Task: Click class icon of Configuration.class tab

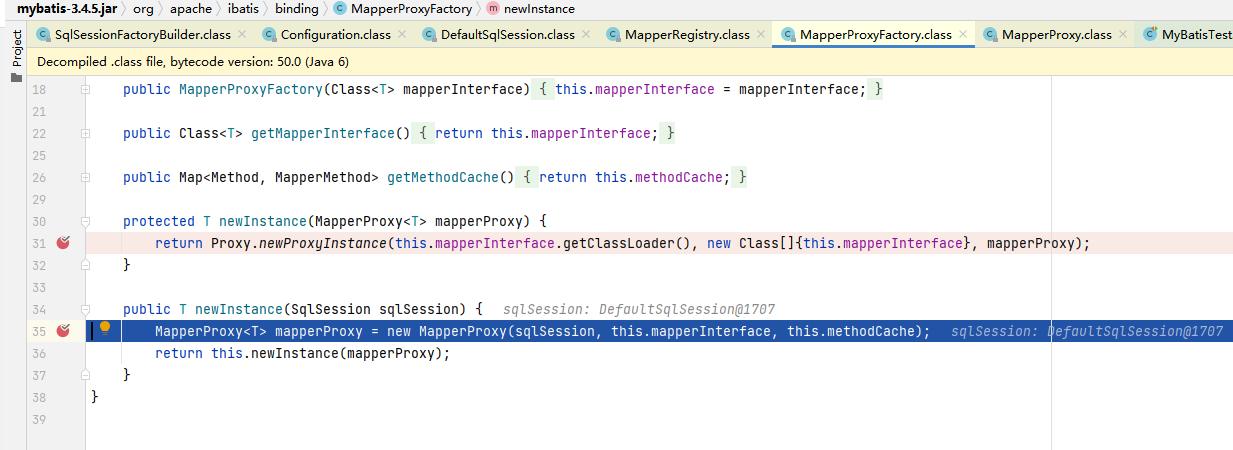Action: click(270, 34)
